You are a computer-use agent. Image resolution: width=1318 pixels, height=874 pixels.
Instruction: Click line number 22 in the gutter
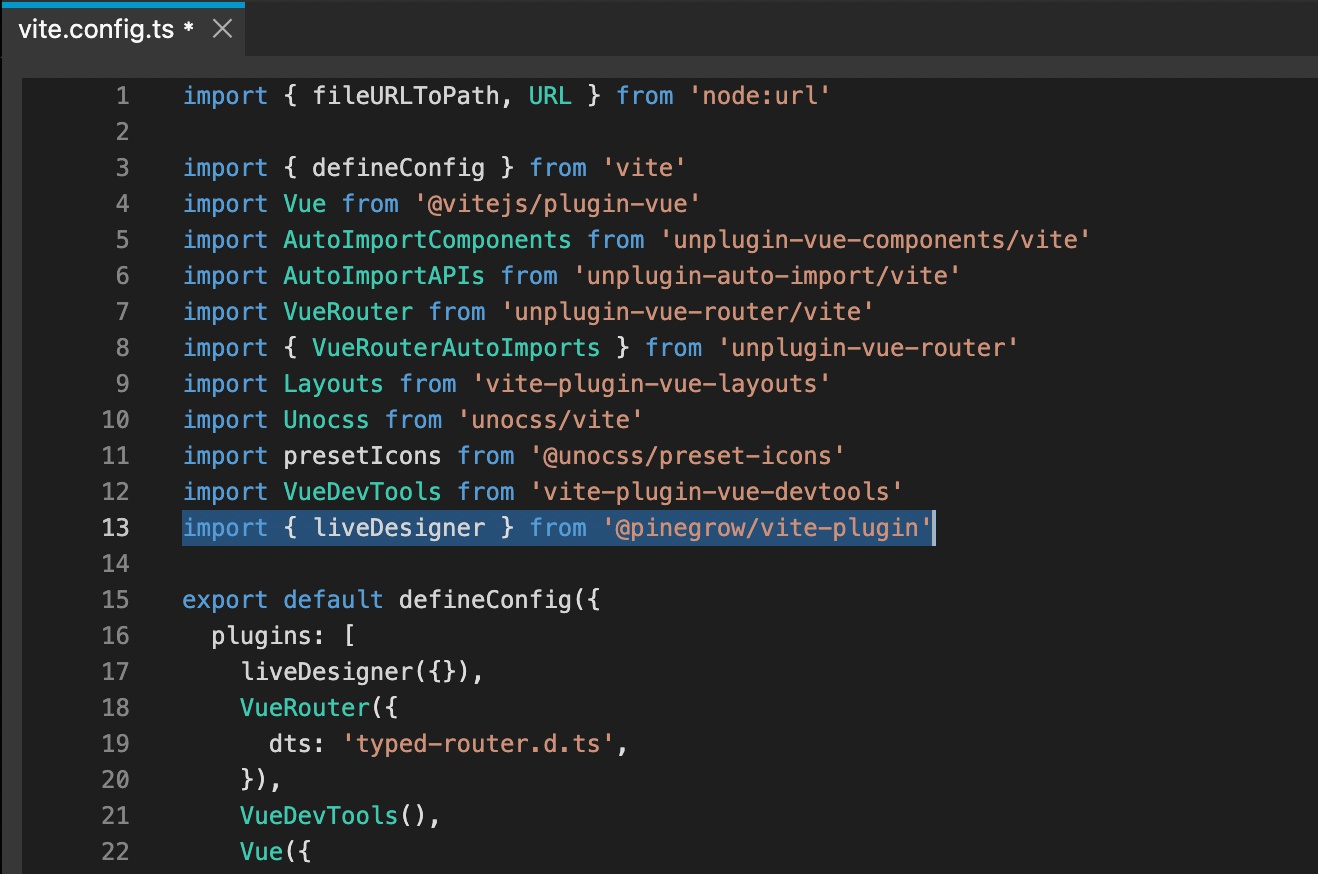[116, 852]
